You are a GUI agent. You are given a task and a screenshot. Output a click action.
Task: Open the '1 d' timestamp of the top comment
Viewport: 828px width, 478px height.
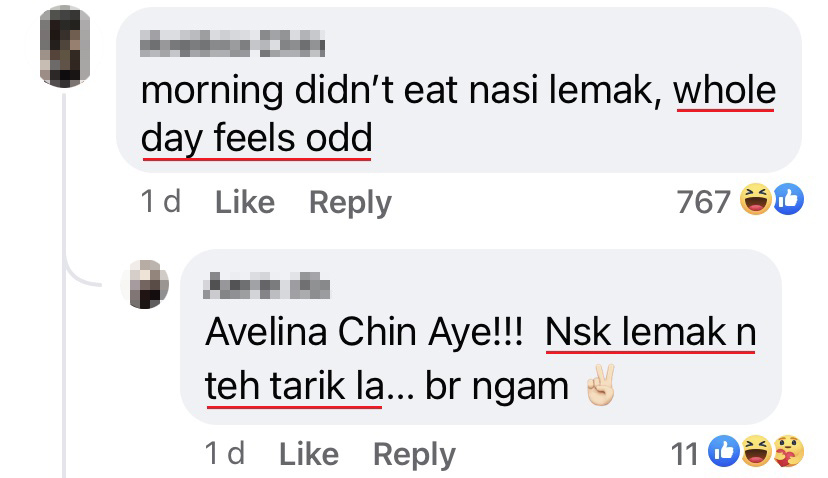161,202
